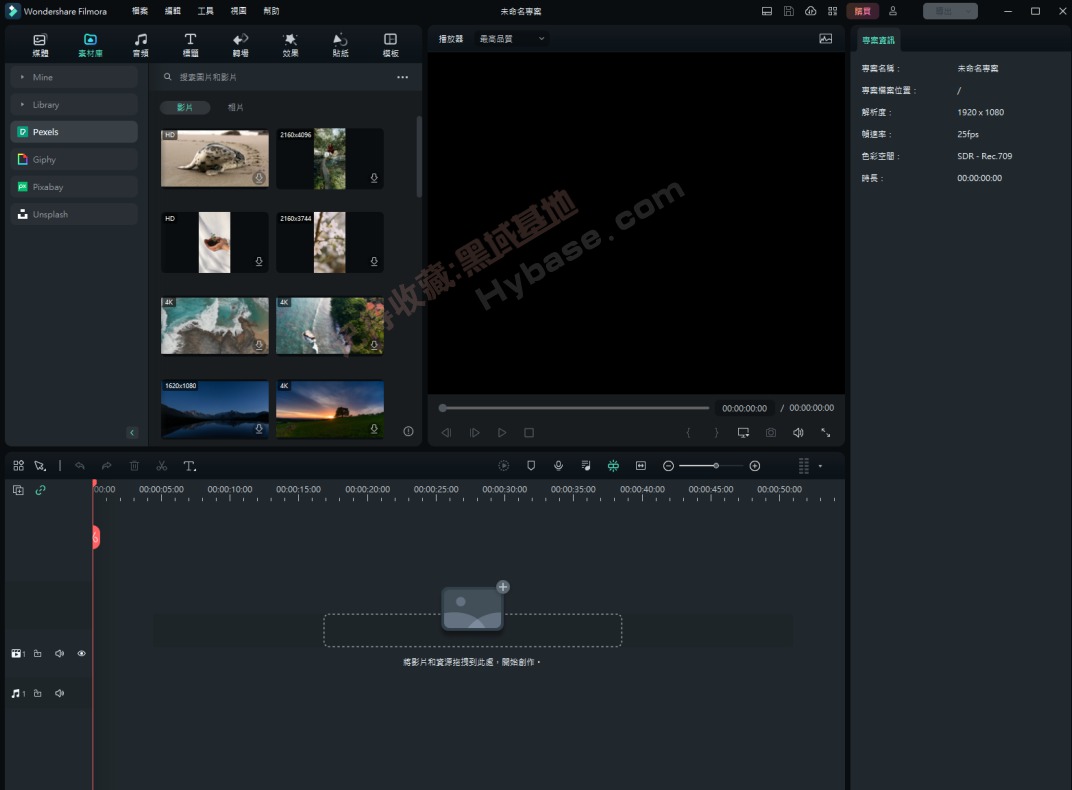Image resolution: width=1072 pixels, height=790 pixels.
Task: Open the Effects tab with sparkle icon
Action: (x=290, y=44)
